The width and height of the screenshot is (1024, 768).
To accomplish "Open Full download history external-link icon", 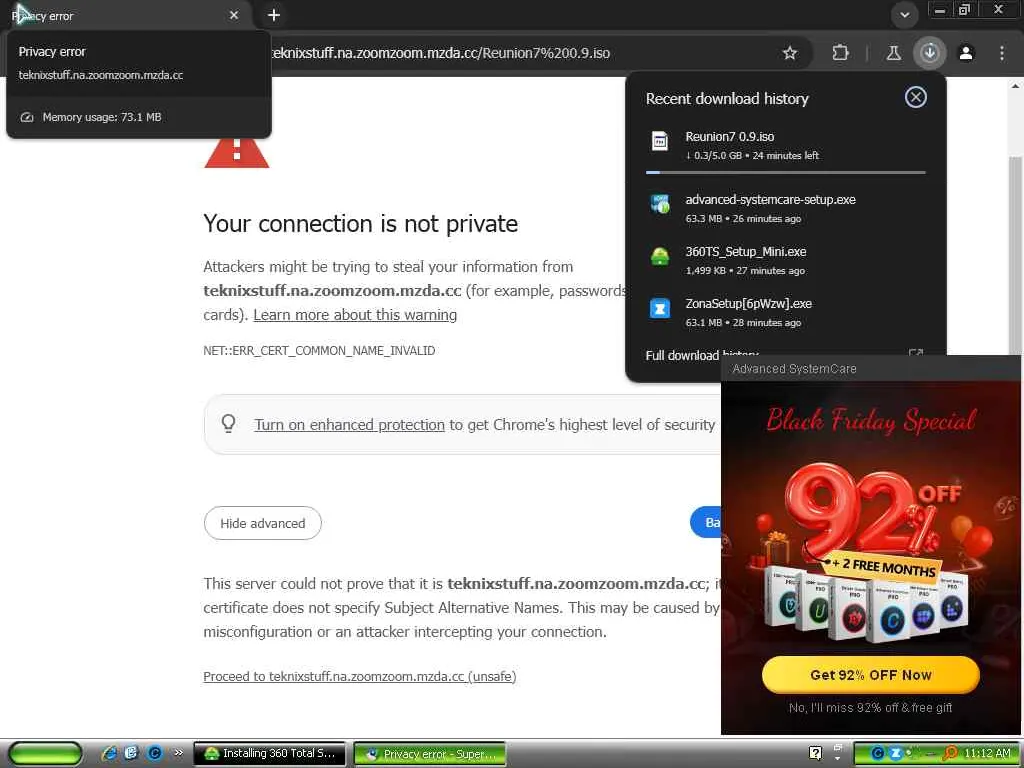I will point(916,353).
